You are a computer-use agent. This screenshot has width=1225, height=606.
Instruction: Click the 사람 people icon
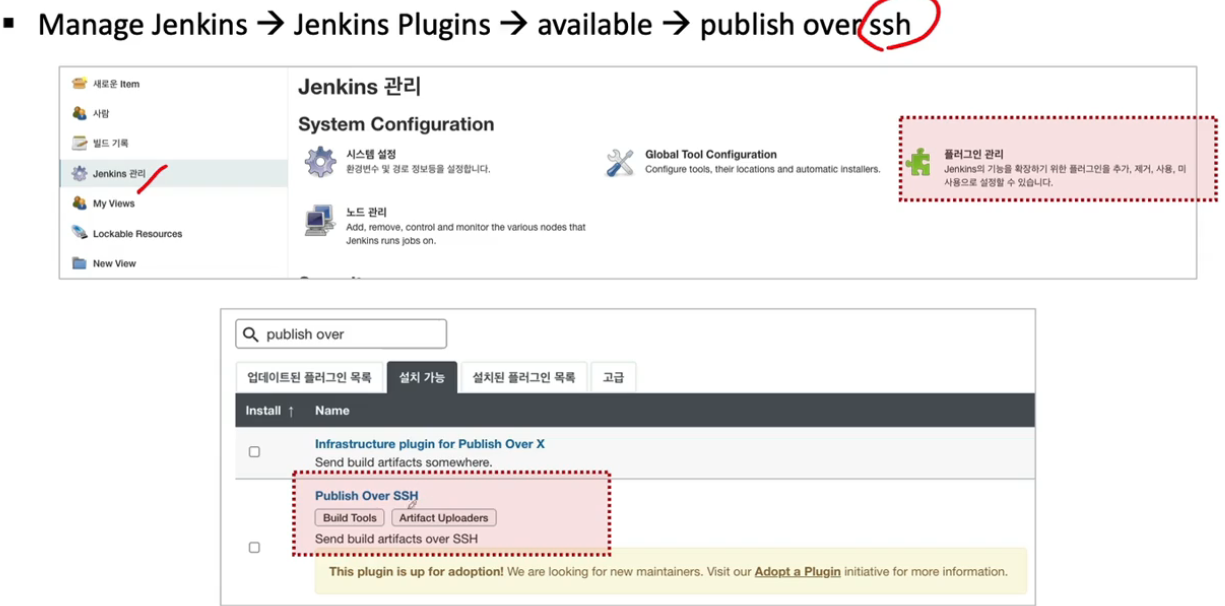(x=79, y=113)
